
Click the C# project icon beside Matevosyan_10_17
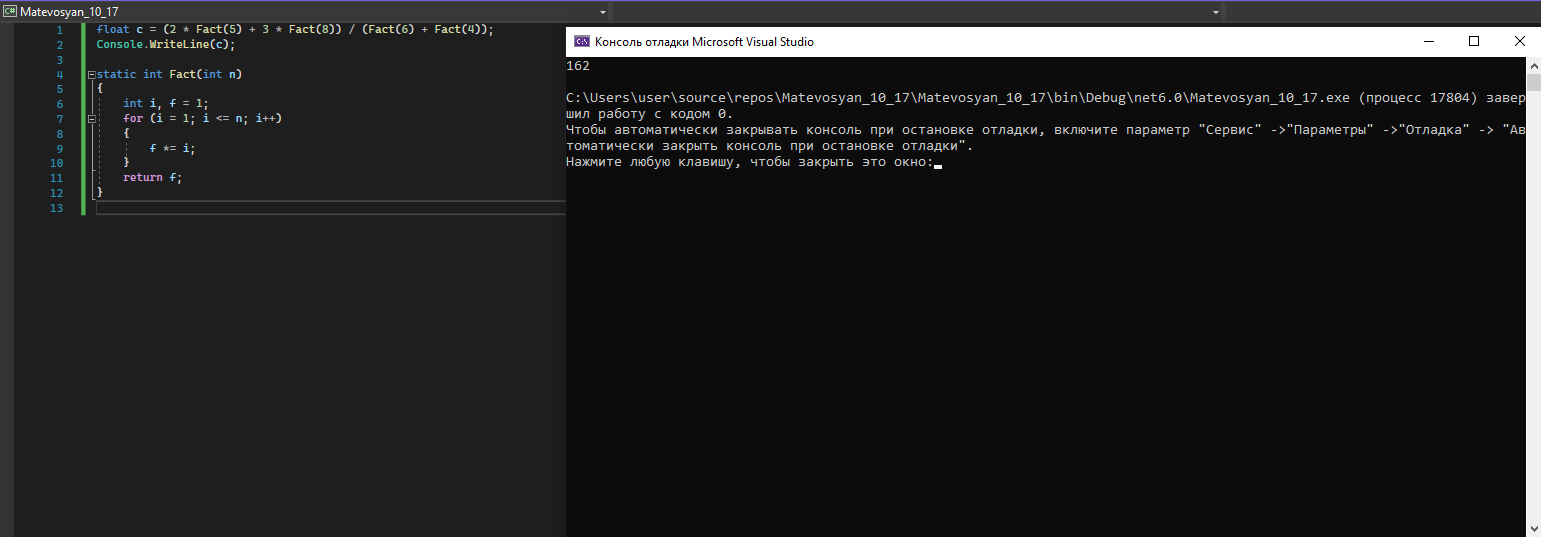tap(10, 11)
